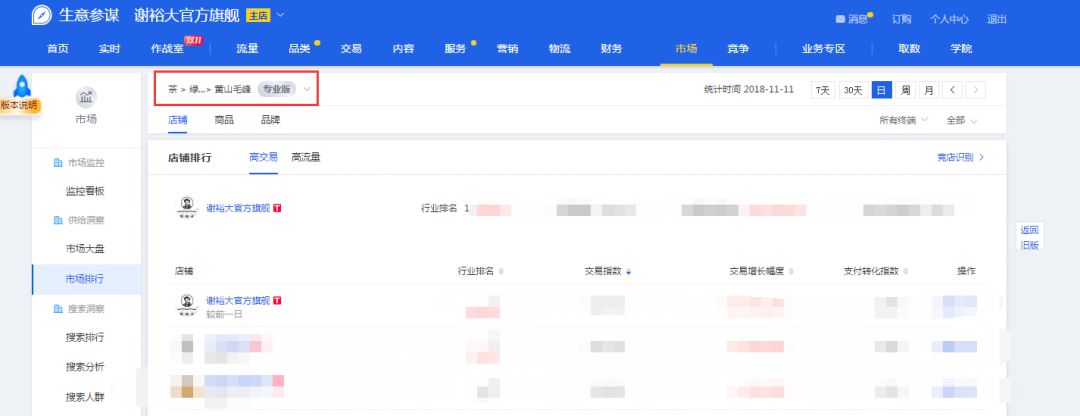Viewport: 1080px width, 416px height.
Task: Click the 市场 chart icon in sidebar
Action: [x=86, y=97]
